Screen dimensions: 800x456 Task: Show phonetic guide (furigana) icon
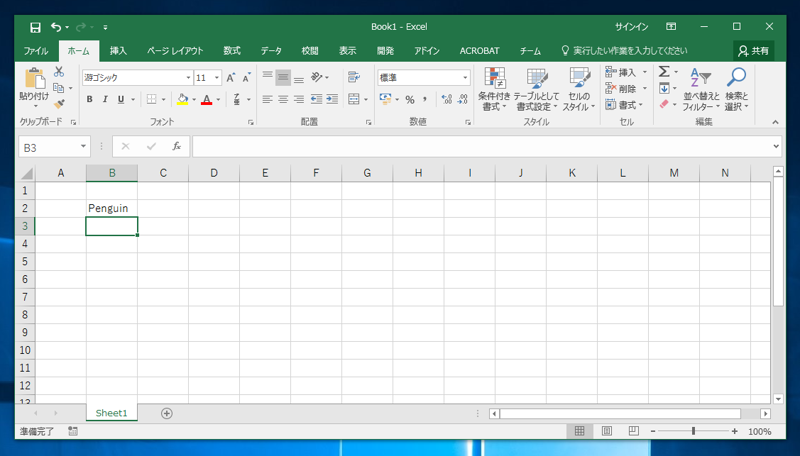[237, 99]
